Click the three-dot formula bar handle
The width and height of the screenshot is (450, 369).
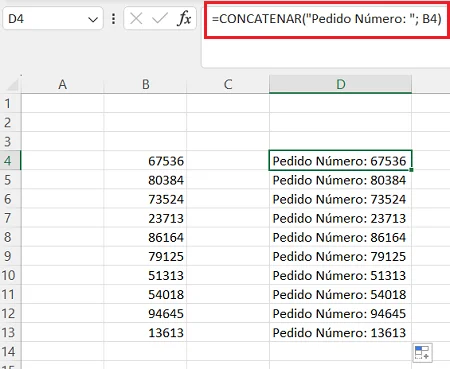point(113,19)
